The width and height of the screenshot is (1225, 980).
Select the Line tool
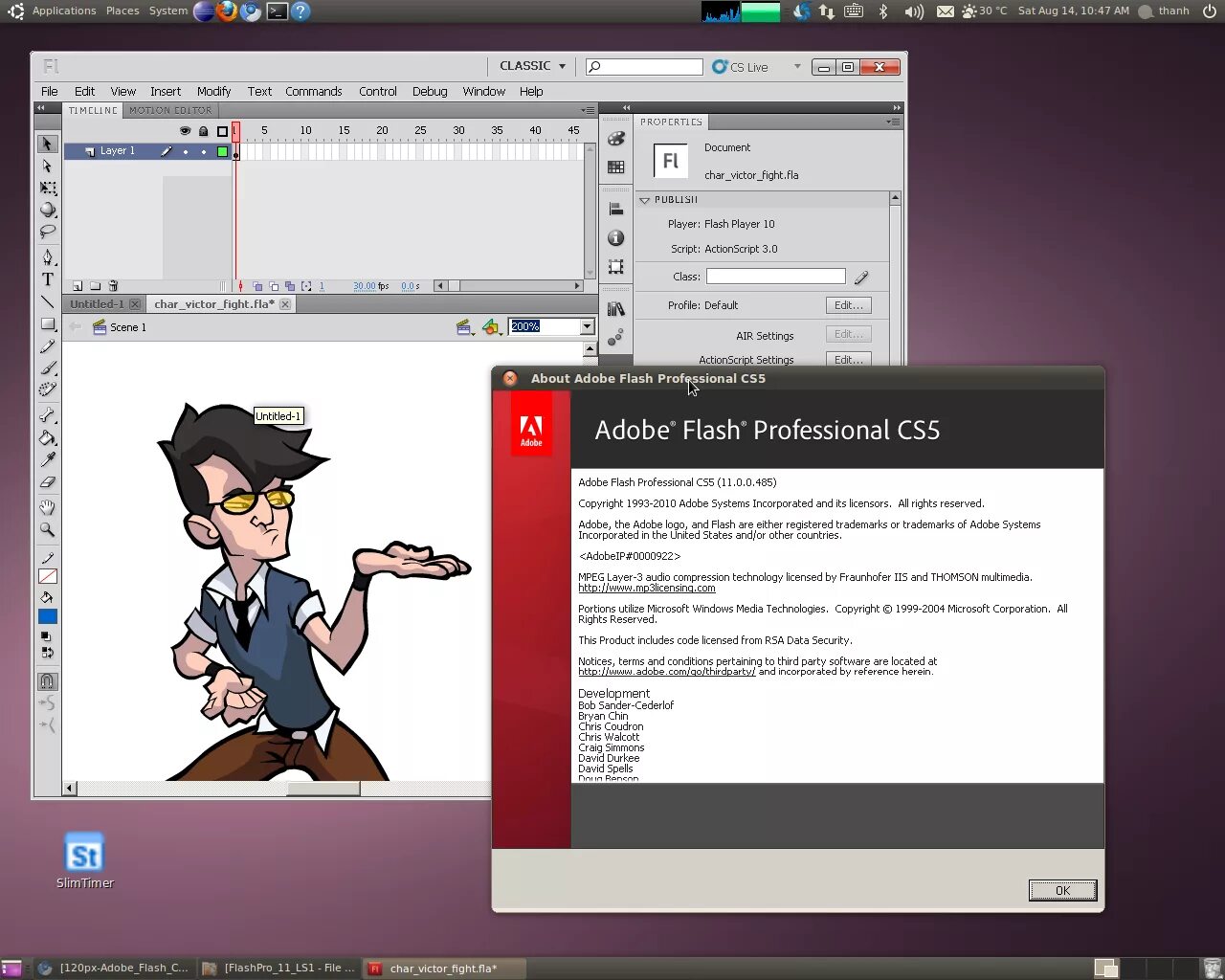[47, 301]
